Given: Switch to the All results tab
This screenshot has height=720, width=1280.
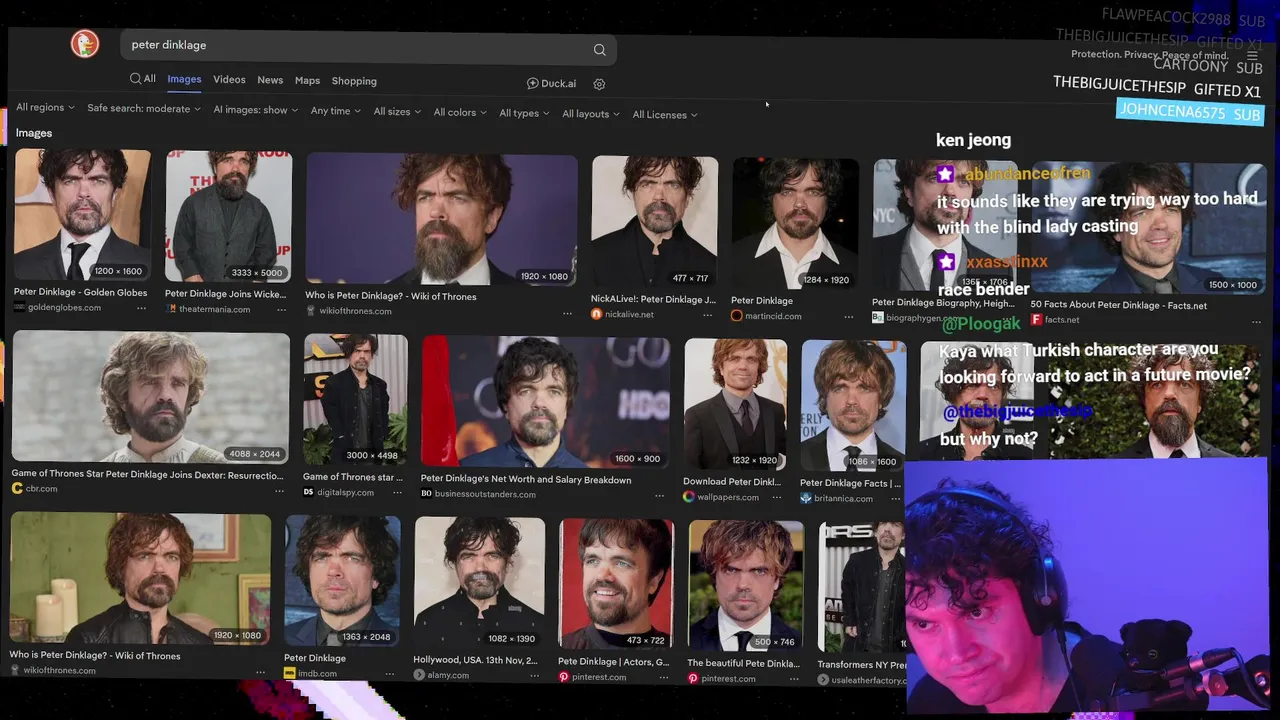Looking at the screenshot, I should click(x=142, y=79).
